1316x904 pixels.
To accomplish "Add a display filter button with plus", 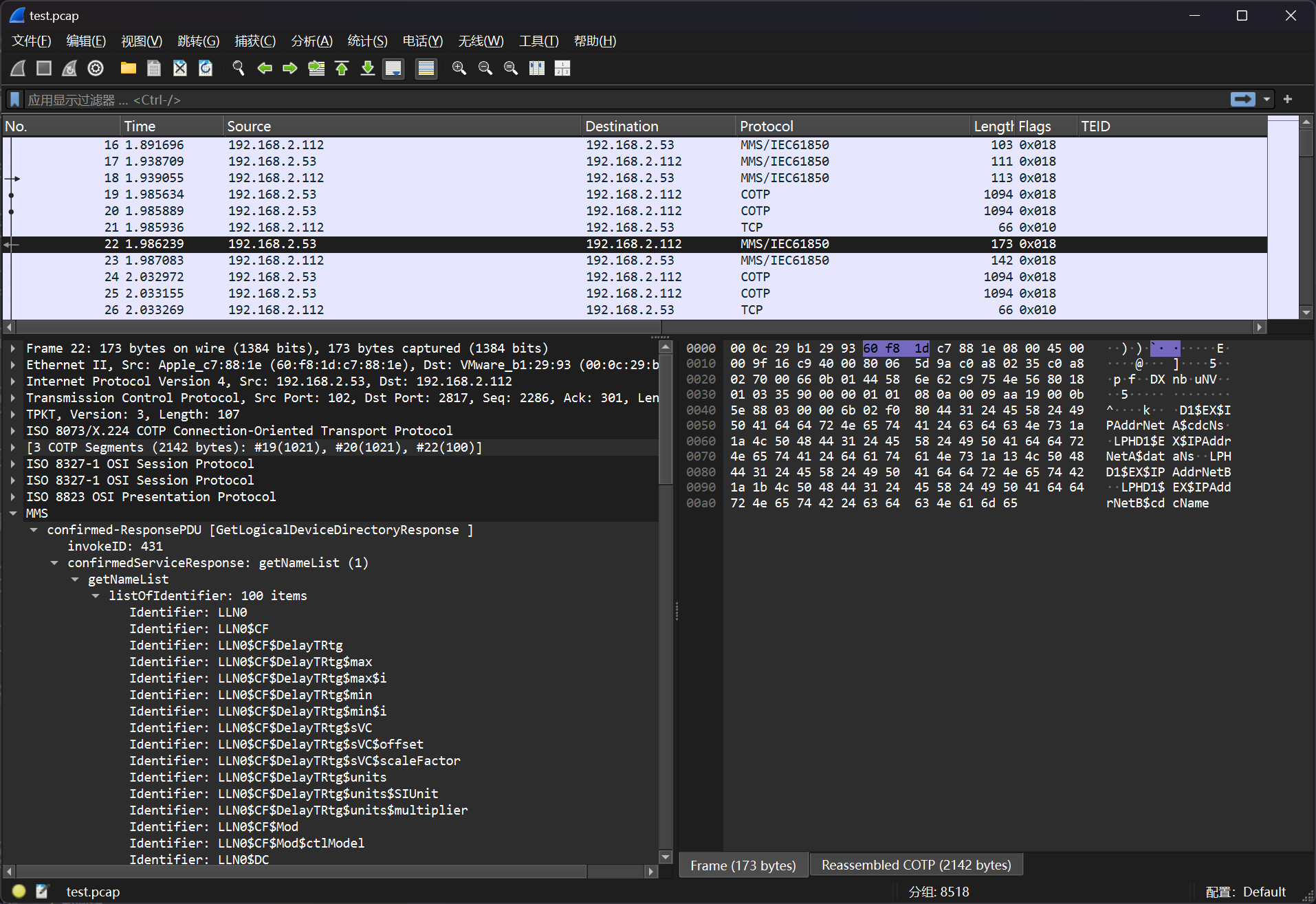I will 1288,100.
